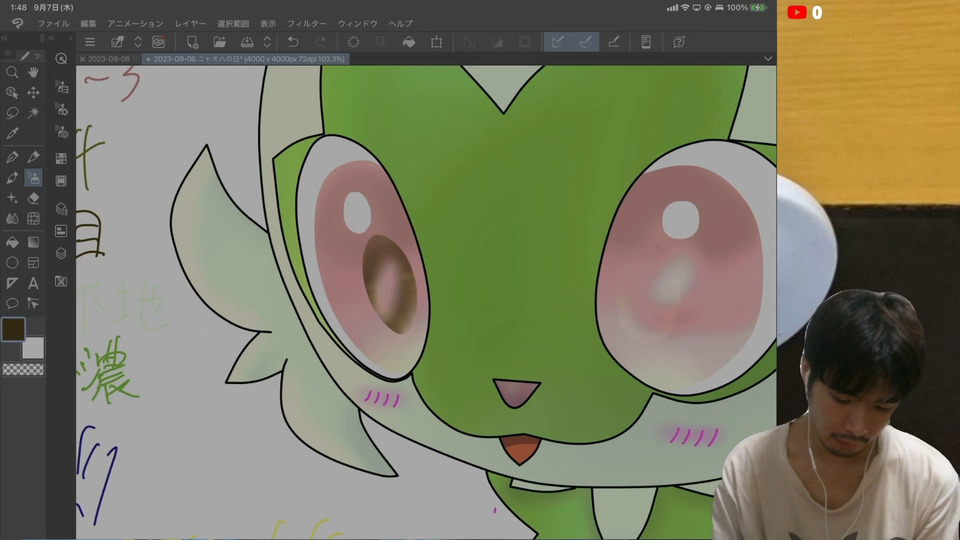Toggle Snap to Grid

point(613,42)
